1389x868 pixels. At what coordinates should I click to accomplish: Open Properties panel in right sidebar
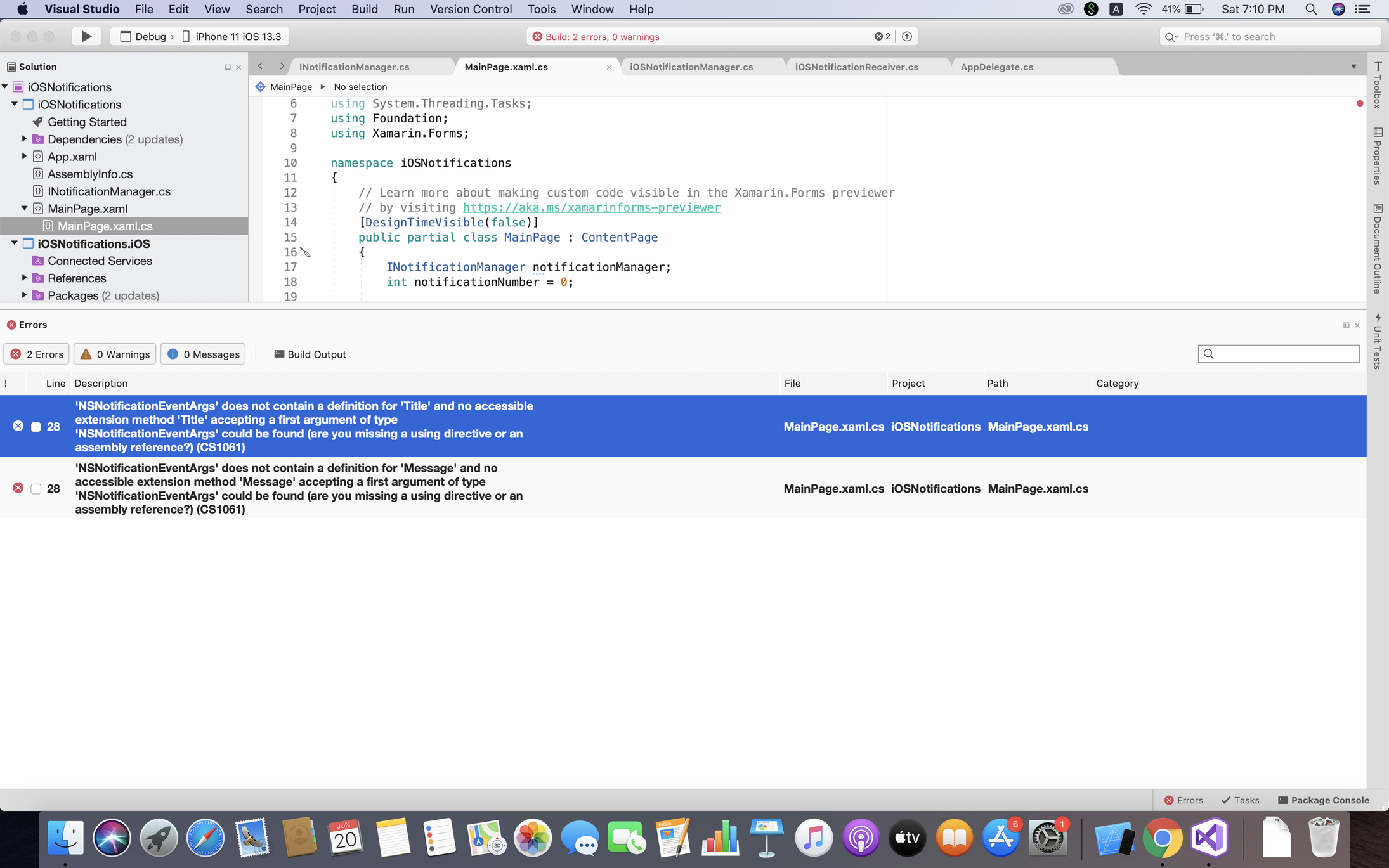[1378, 156]
